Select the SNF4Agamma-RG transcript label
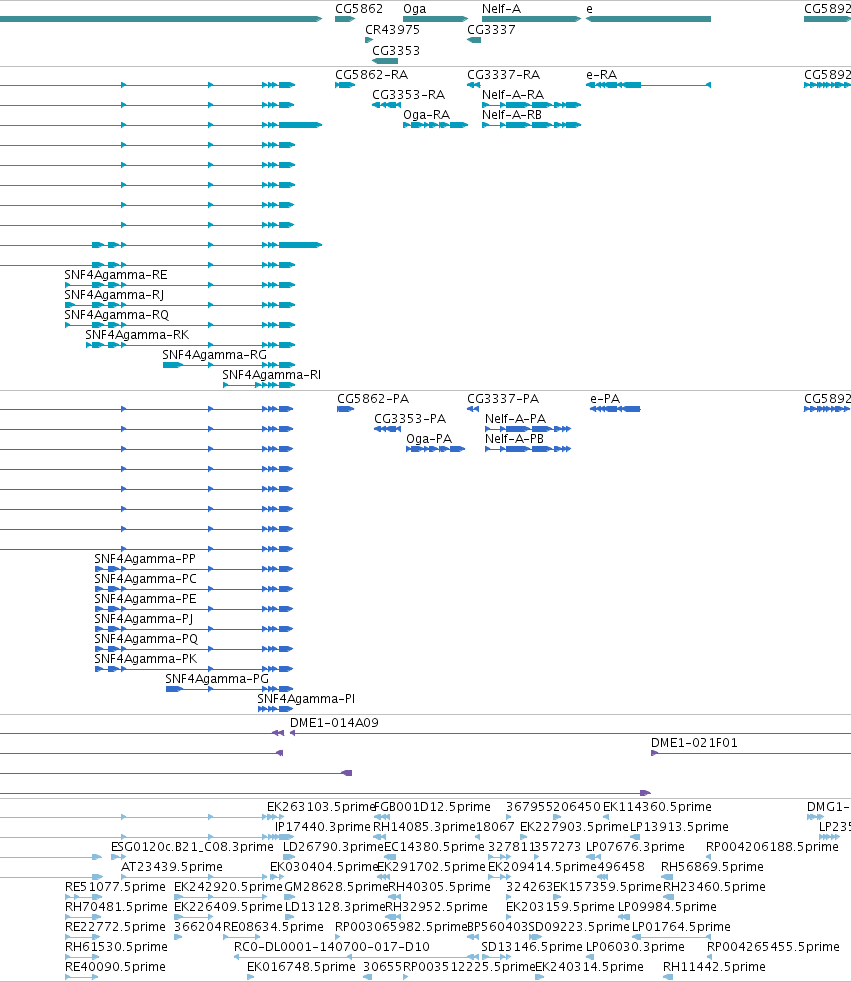 [215, 355]
